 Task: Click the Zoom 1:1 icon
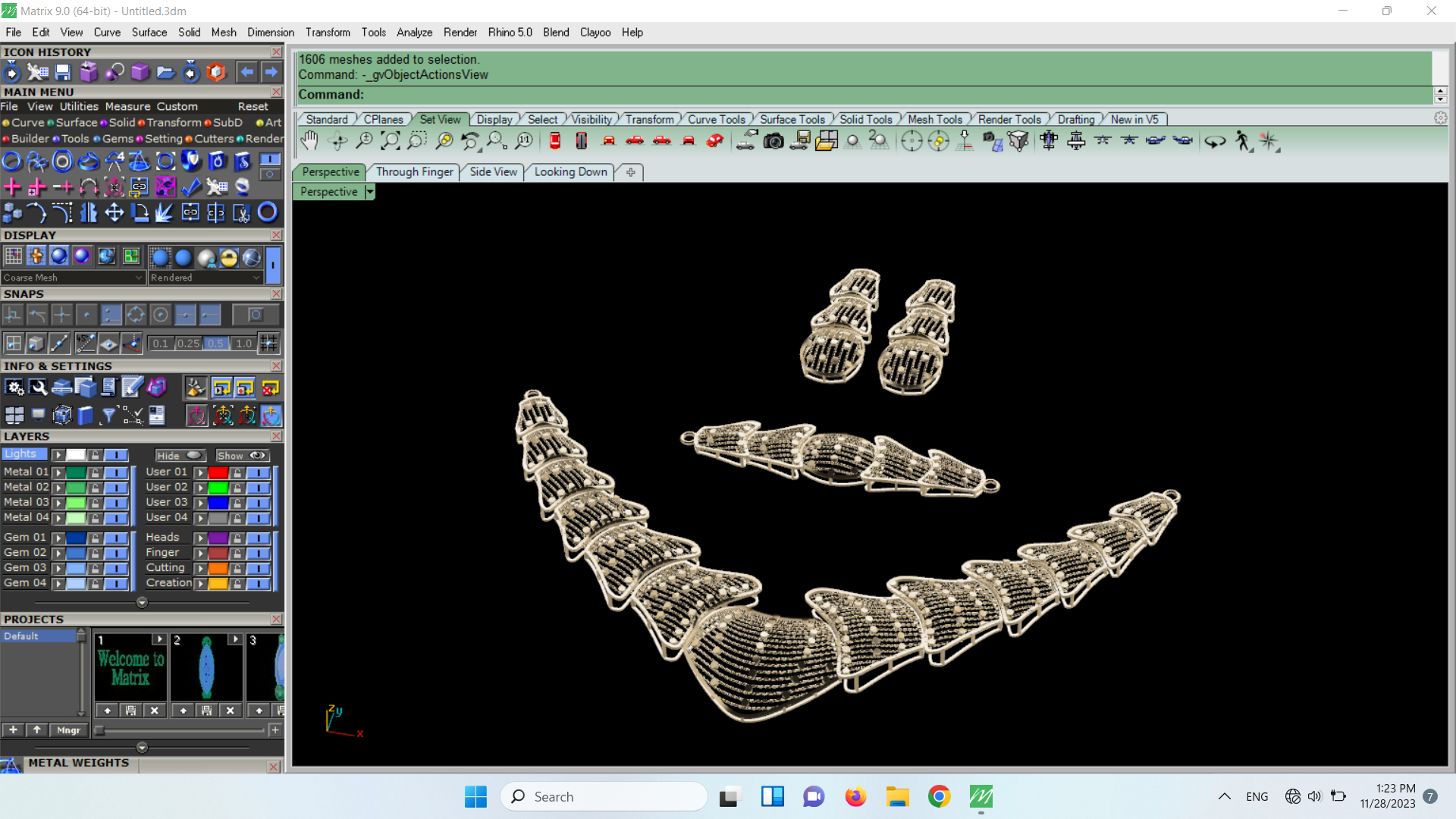pos(524,141)
